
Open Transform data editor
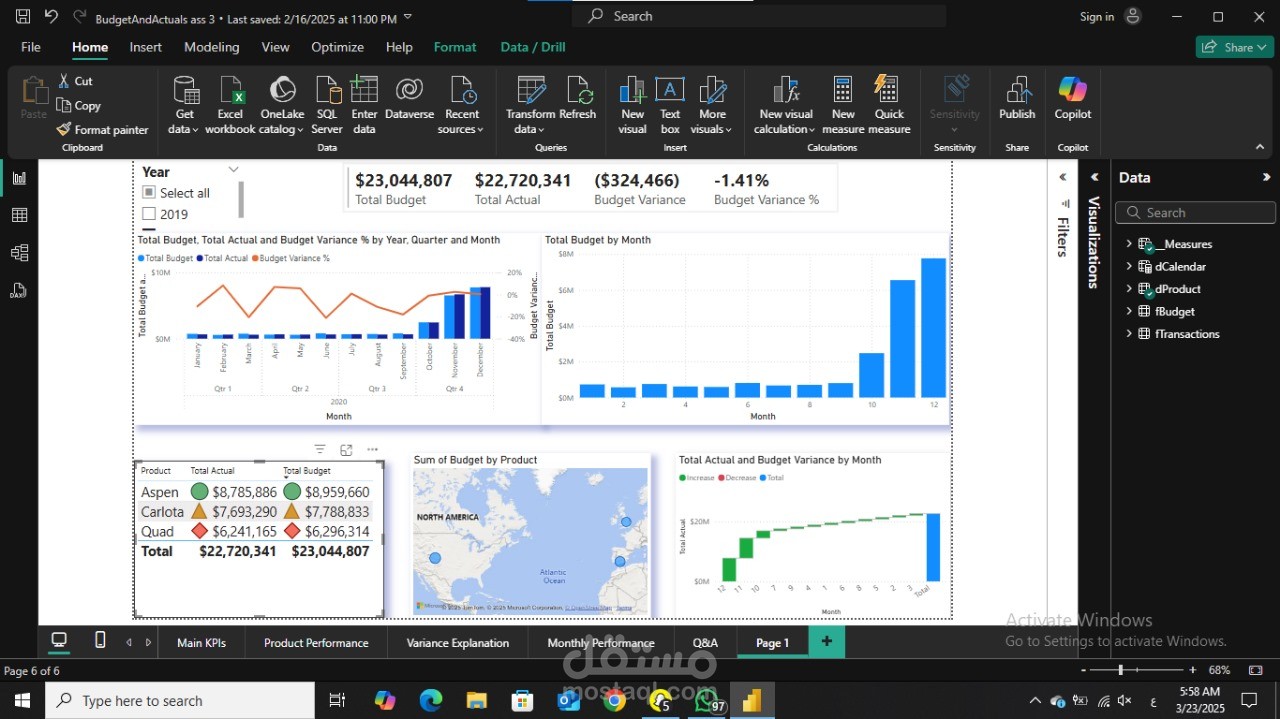[530, 105]
